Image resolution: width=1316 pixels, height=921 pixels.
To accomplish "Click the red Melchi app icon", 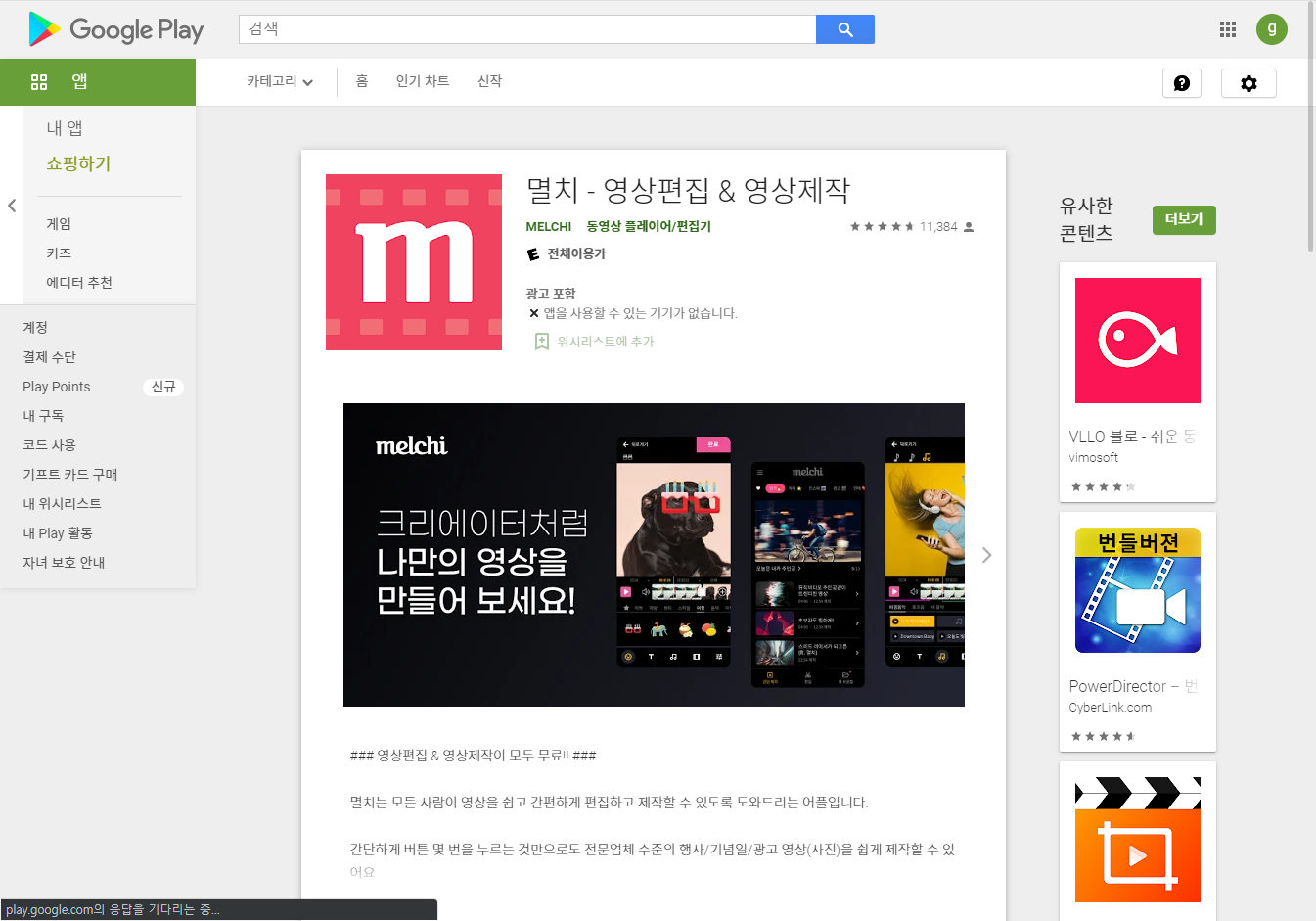I will pyautogui.click(x=414, y=262).
